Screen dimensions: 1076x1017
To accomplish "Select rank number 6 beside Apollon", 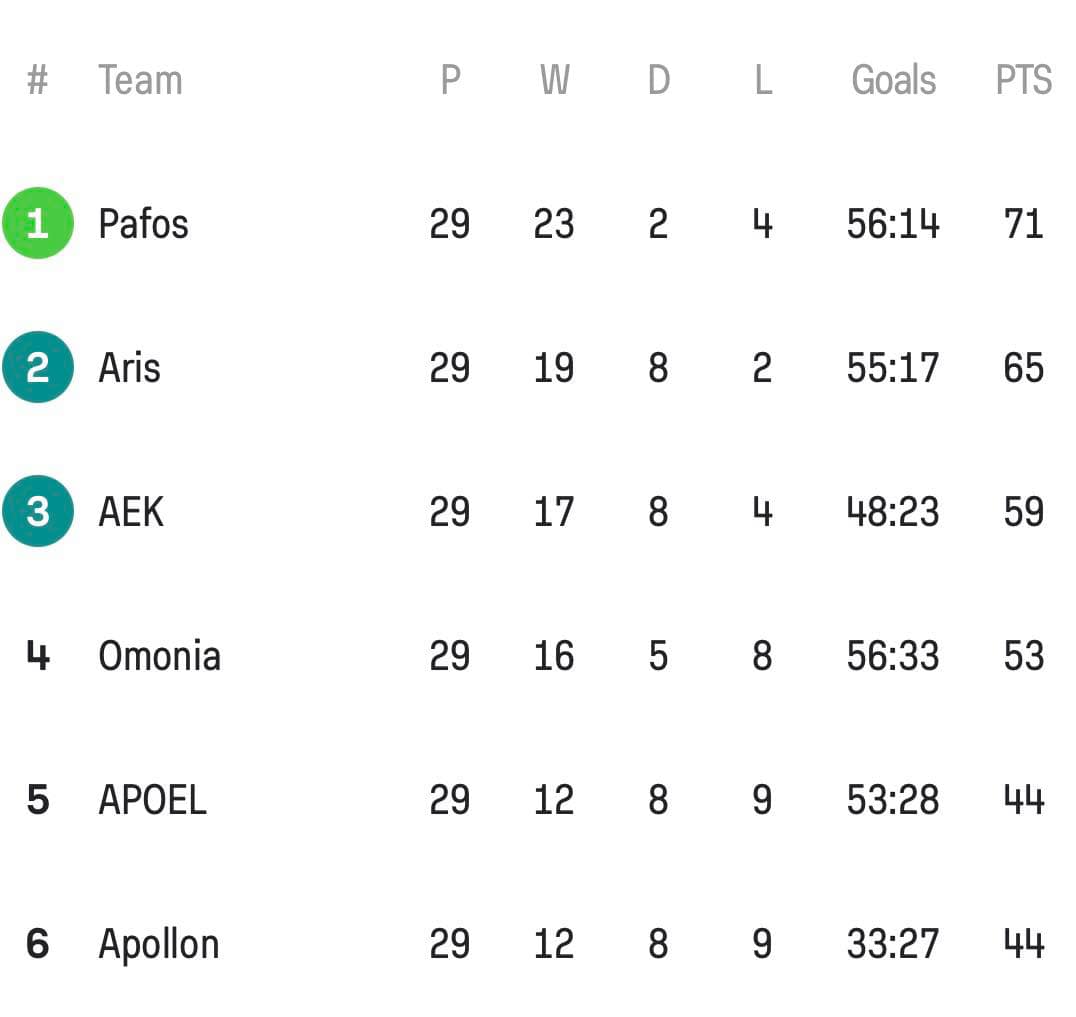I will click(x=38, y=944).
